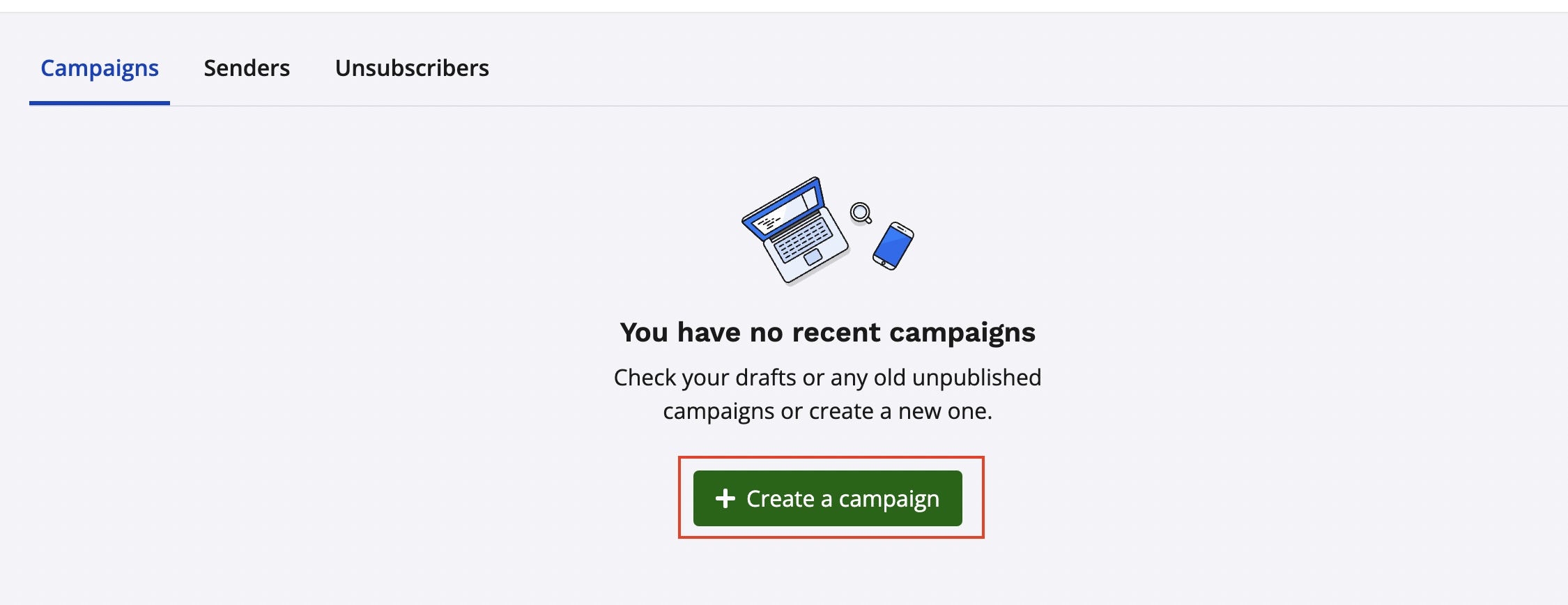Click the blue smartphone icon
1568x605 pixels.
(x=893, y=245)
